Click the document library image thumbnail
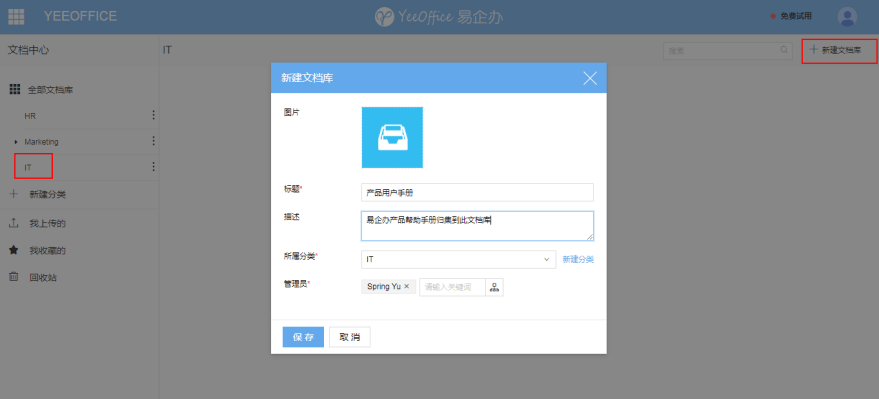 click(392, 137)
